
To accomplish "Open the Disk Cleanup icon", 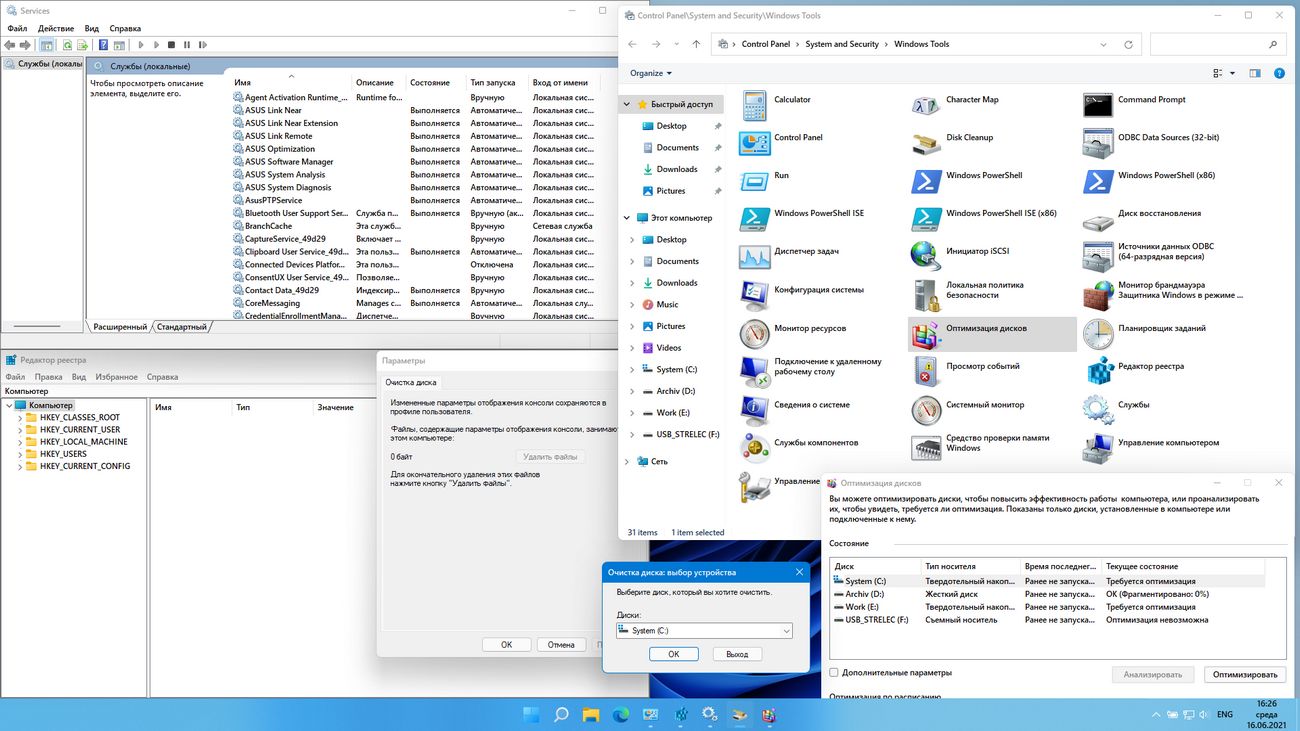I will [926, 143].
